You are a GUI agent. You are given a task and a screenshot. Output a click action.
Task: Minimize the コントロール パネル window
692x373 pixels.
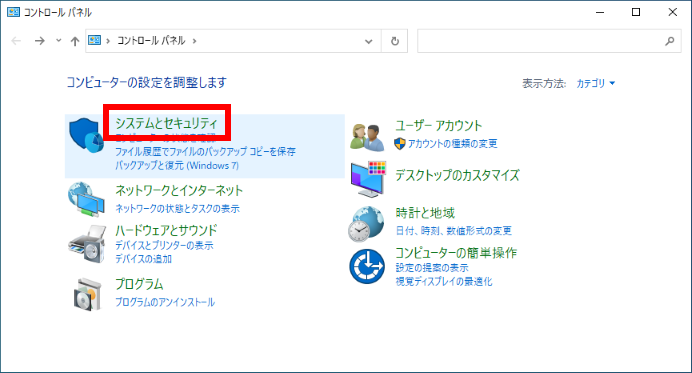pyautogui.click(x=600, y=12)
